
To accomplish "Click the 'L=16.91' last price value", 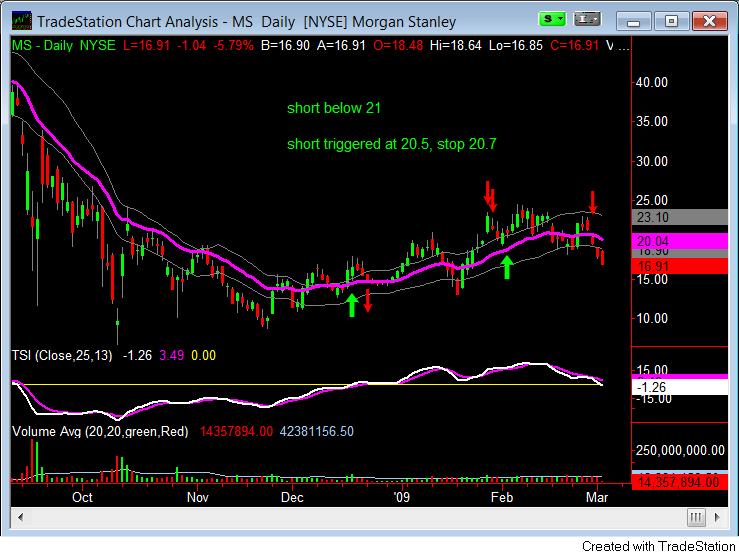I will point(147,46).
